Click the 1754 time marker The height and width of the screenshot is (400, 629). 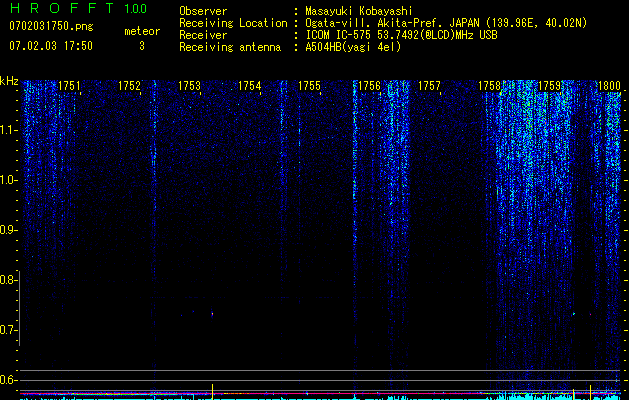click(250, 86)
